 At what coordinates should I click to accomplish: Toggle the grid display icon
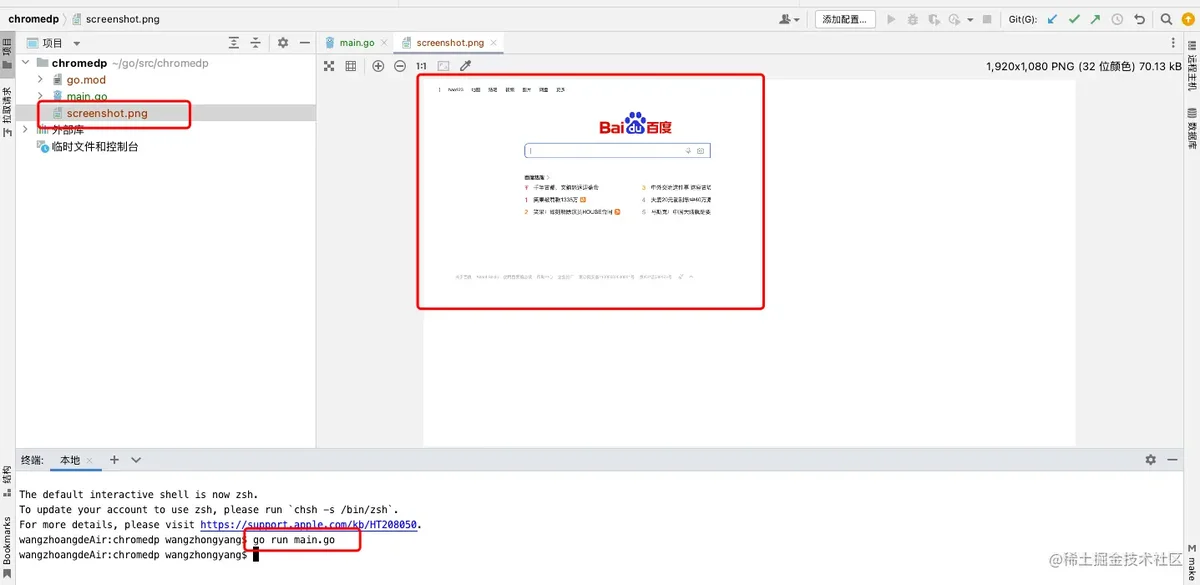(351, 66)
